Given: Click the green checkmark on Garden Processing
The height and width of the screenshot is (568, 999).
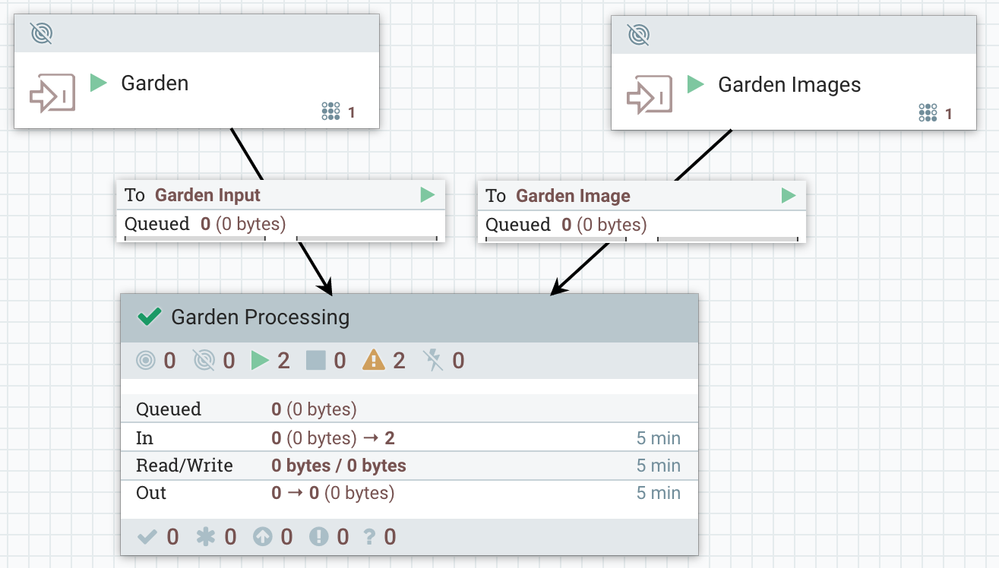Looking at the screenshot, I should pos(149,317).
